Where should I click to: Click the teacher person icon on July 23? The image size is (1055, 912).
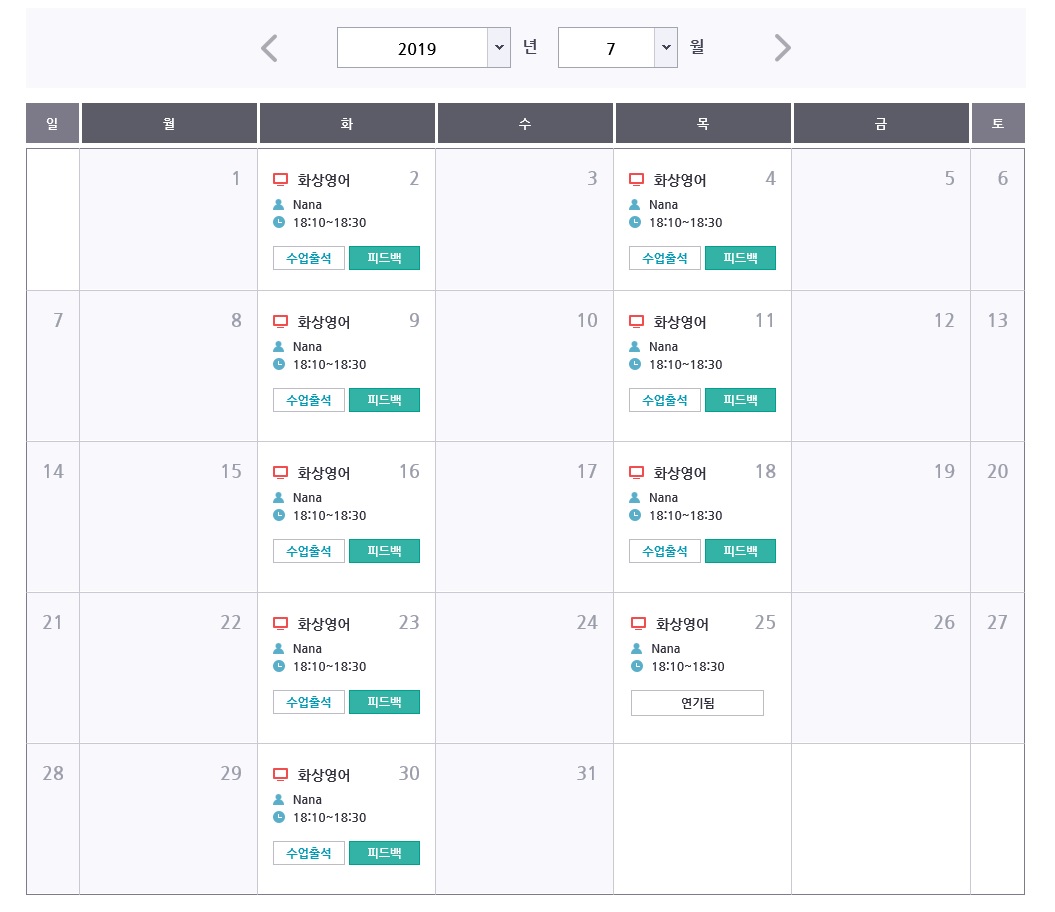[x=280, y=649]
